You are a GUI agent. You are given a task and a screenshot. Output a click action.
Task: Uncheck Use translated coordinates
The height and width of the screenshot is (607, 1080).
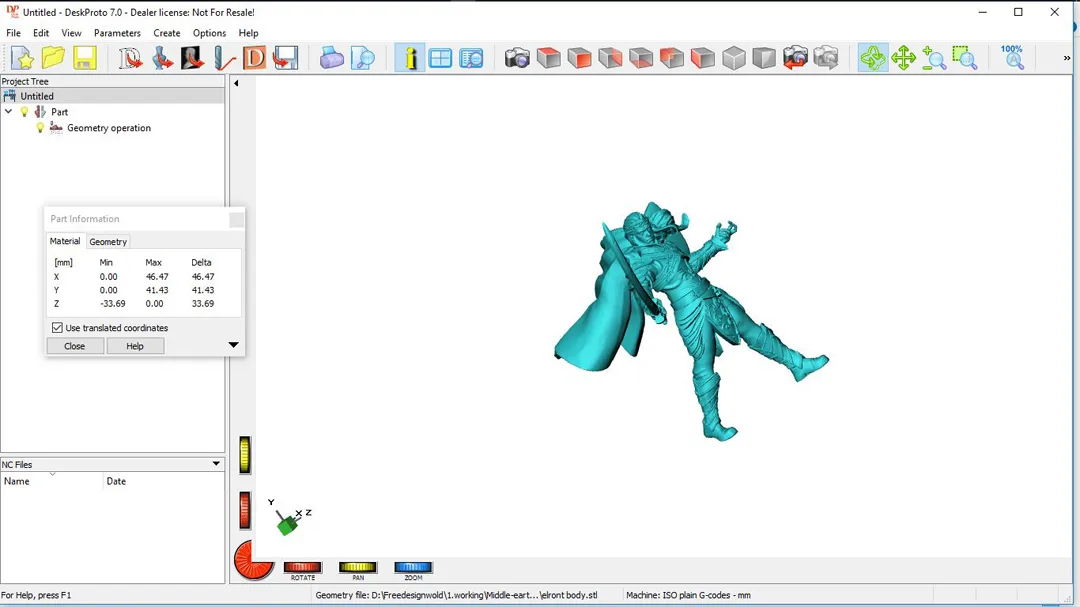[x=57, y=328]
